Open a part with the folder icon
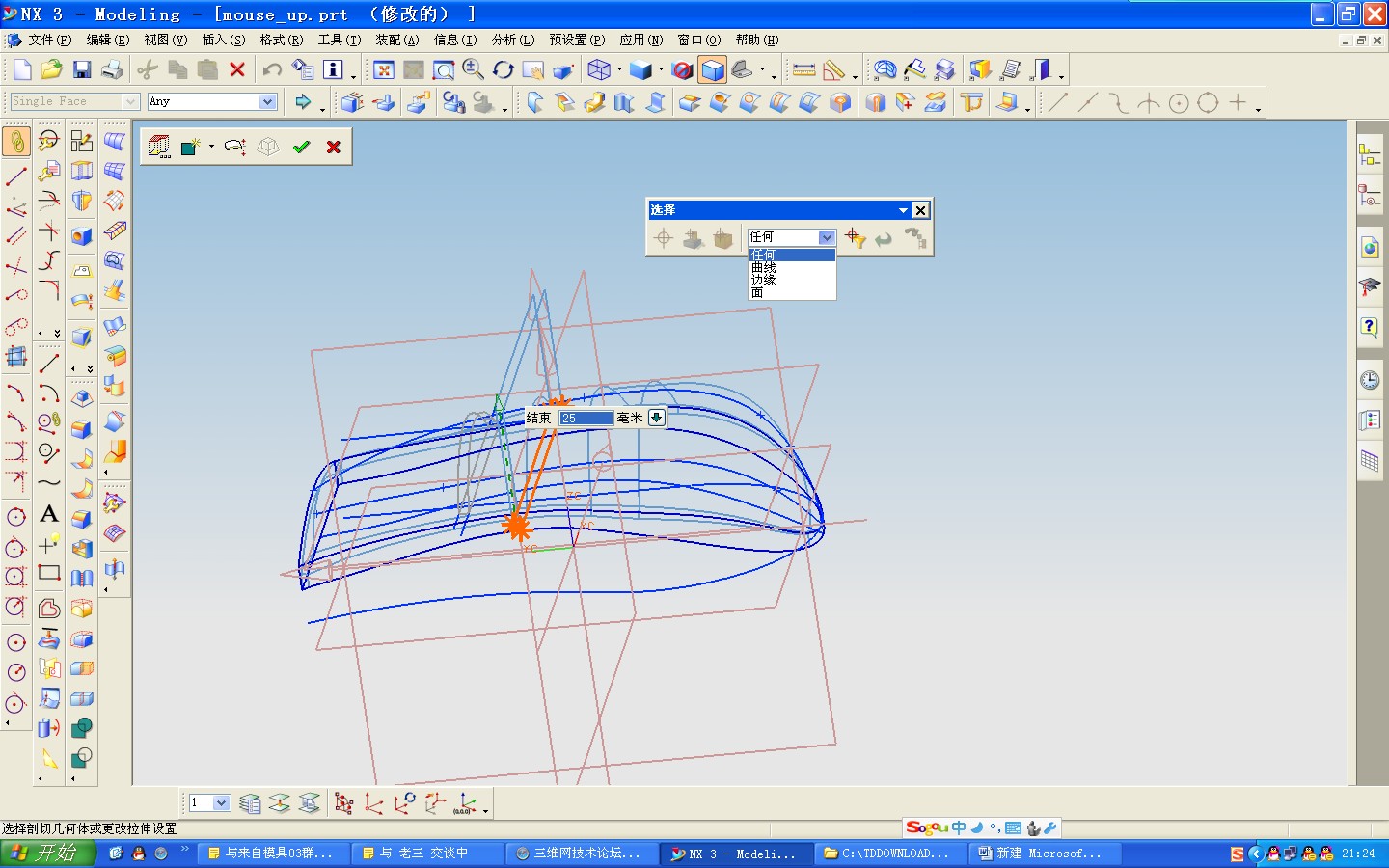The width and height of the screenshot is (1389, 868). coord(52,69)
